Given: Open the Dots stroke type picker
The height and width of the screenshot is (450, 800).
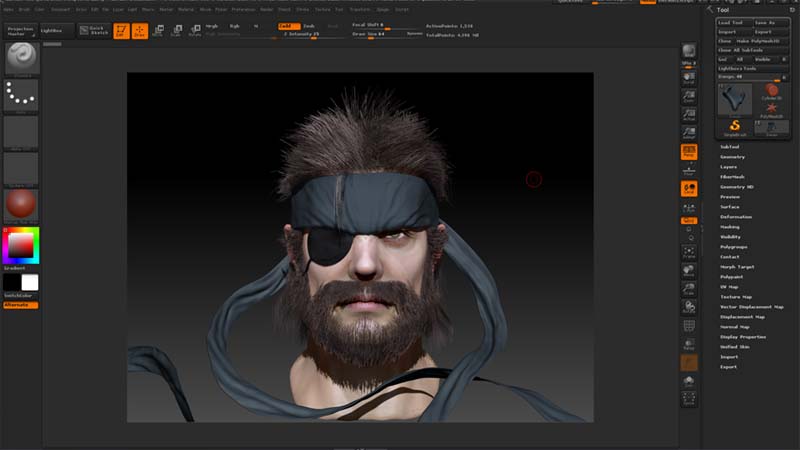Looking at the screenshot, I should click(21, 95).
